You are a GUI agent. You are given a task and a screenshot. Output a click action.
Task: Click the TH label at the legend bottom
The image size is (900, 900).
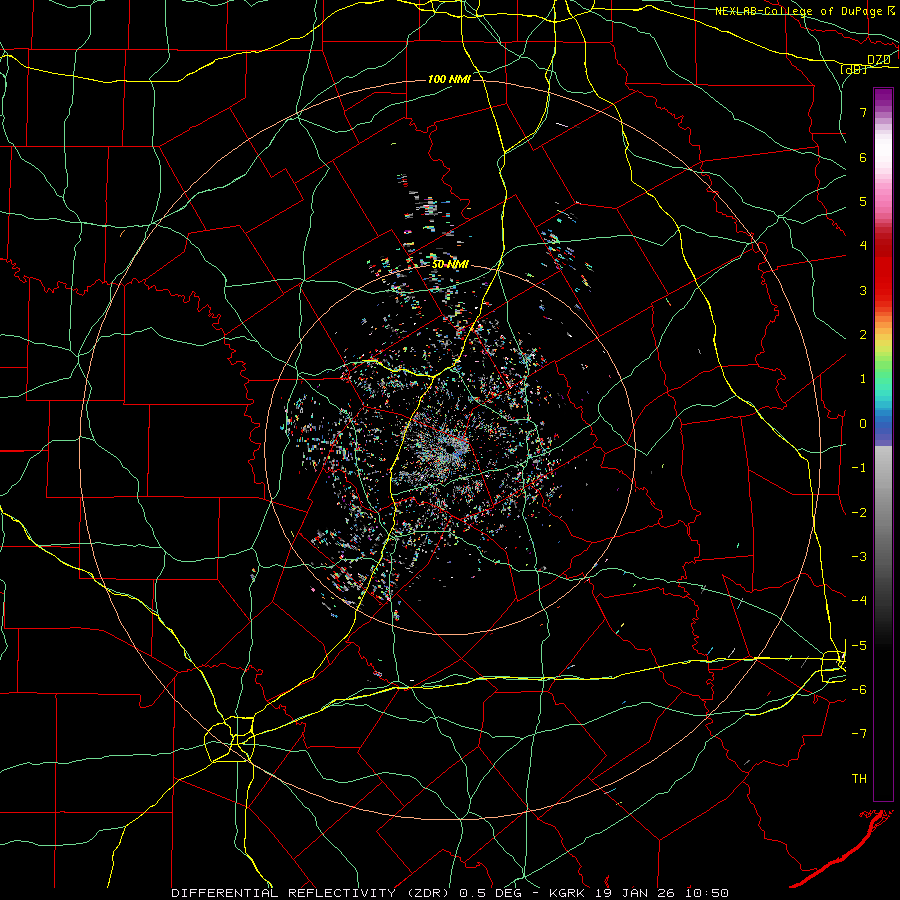point(859,778)
